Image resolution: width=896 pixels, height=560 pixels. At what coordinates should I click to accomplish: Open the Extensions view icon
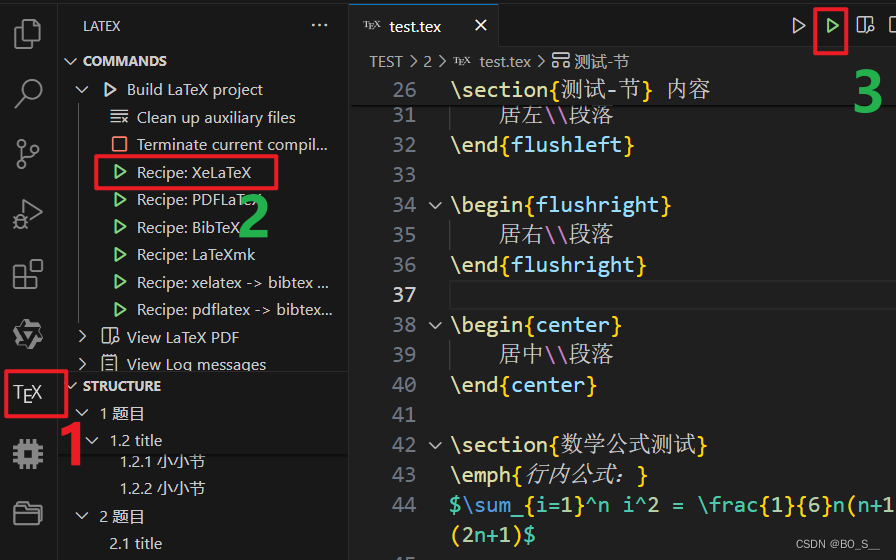click(28, 274)
